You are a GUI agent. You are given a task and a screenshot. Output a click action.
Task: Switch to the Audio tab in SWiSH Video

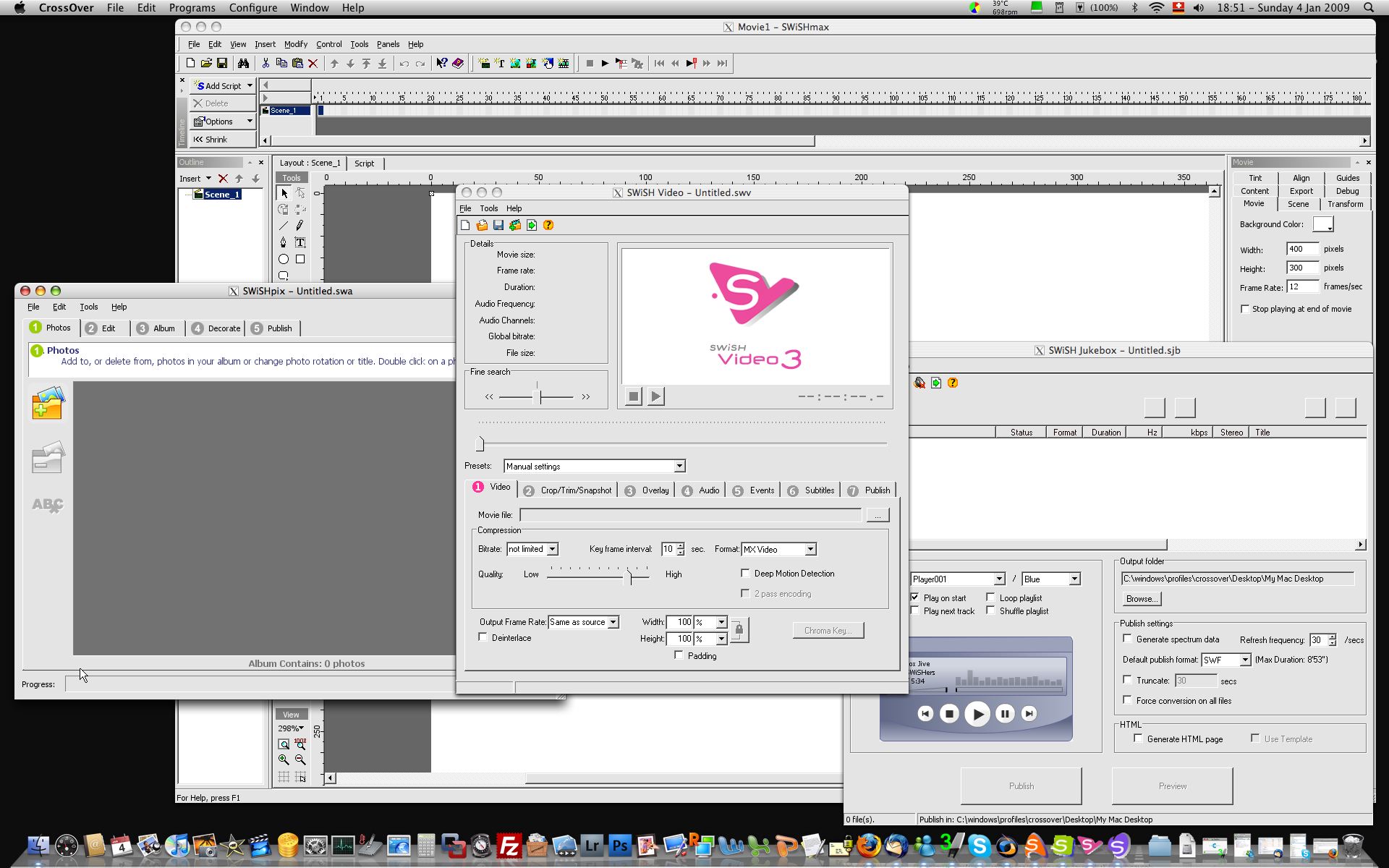701,490
